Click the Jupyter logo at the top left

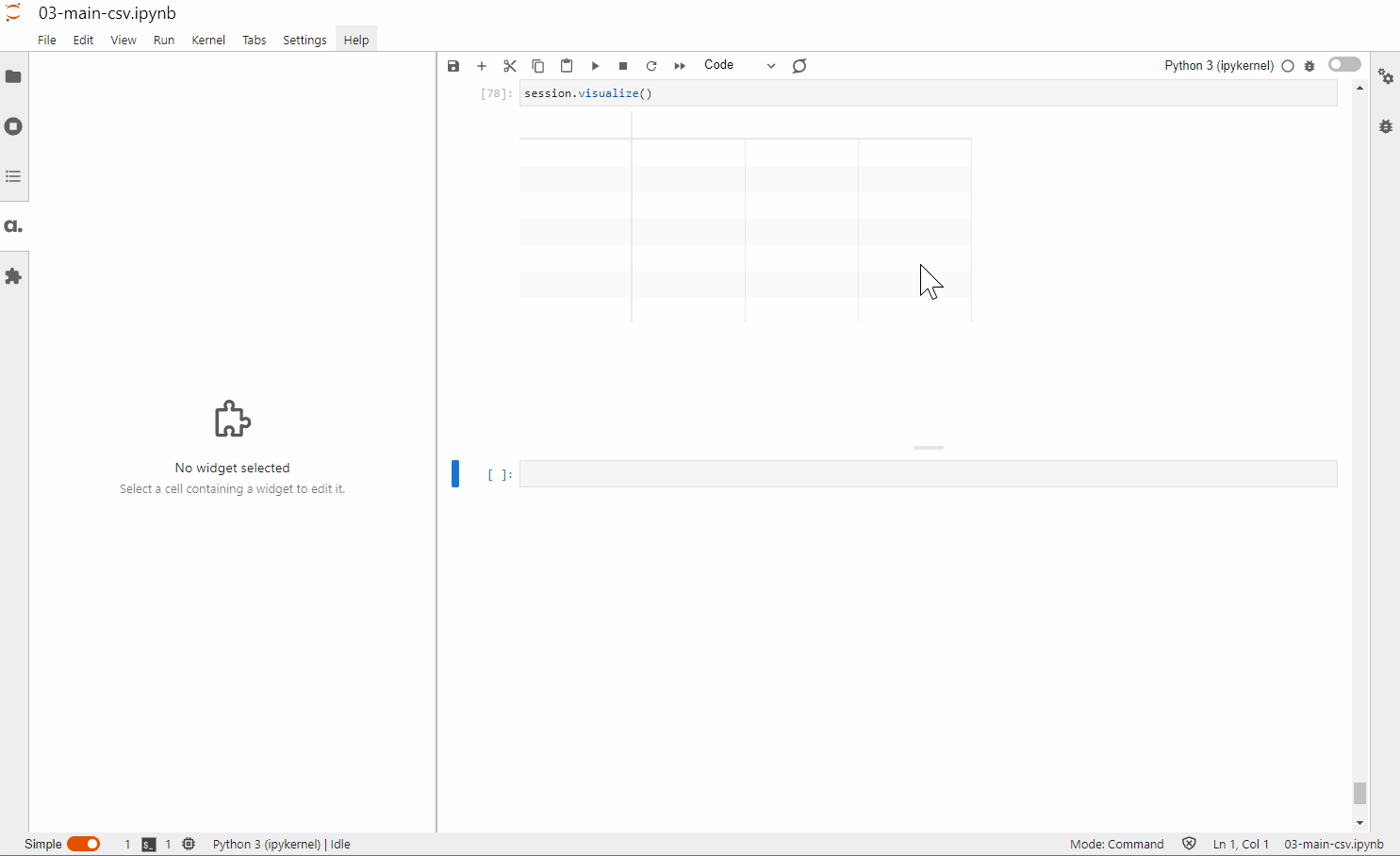click(13, 13)
